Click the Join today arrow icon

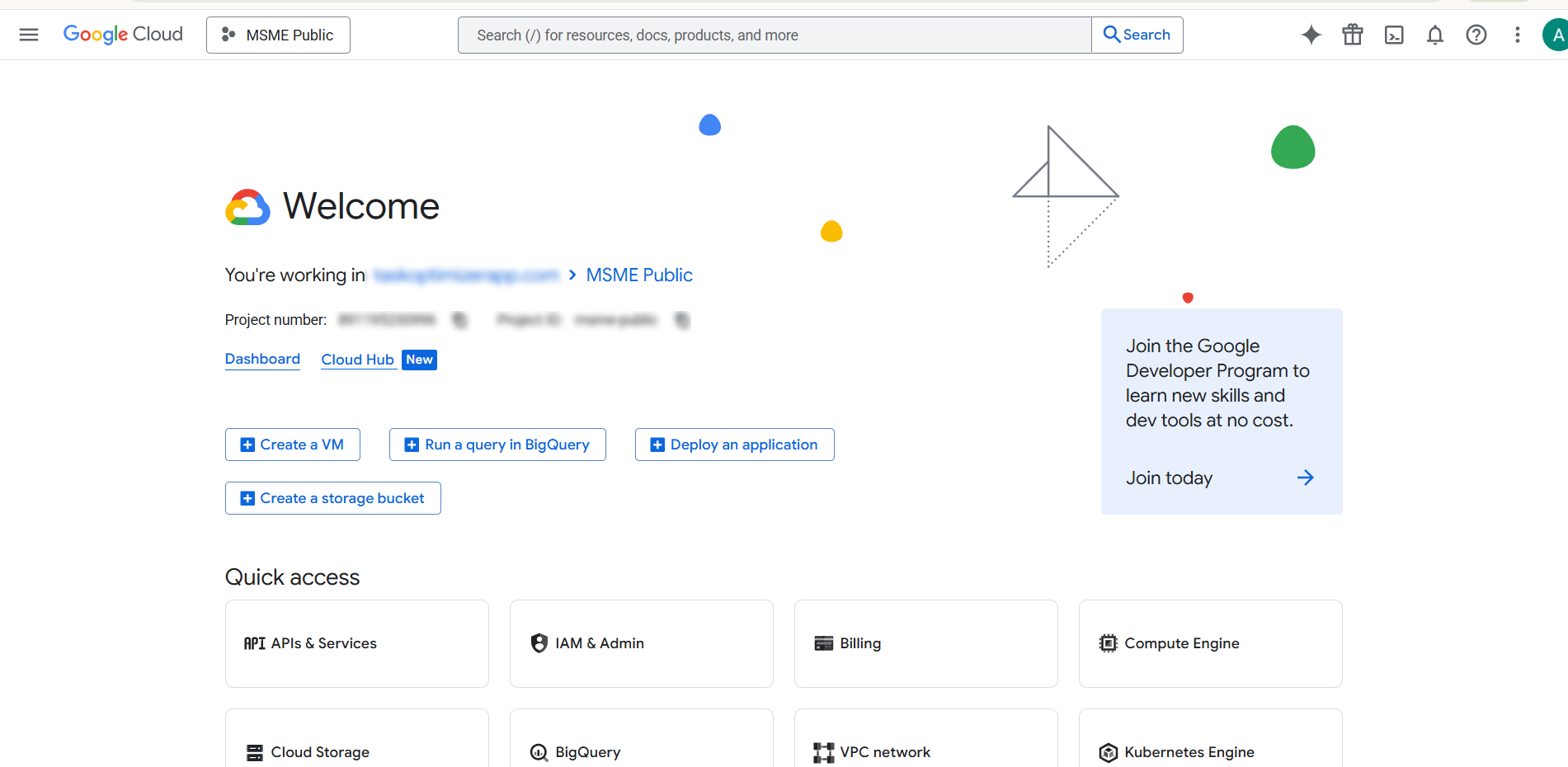1305,478
